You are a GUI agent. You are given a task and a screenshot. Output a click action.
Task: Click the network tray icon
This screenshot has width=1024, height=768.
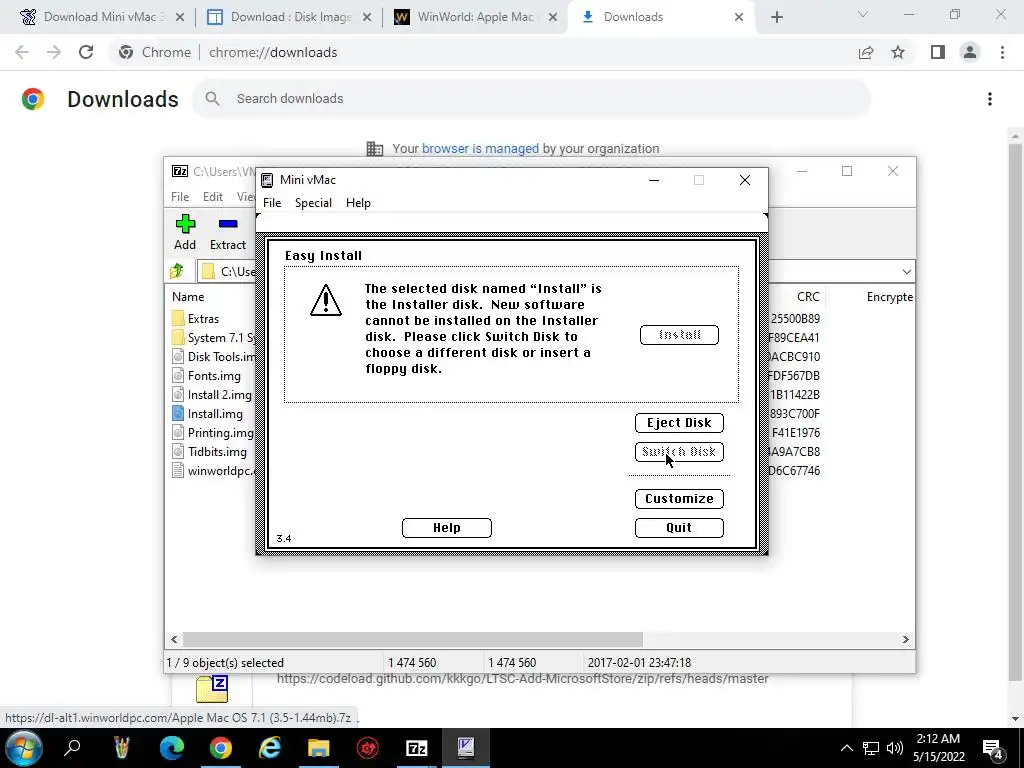pos(871,748)
